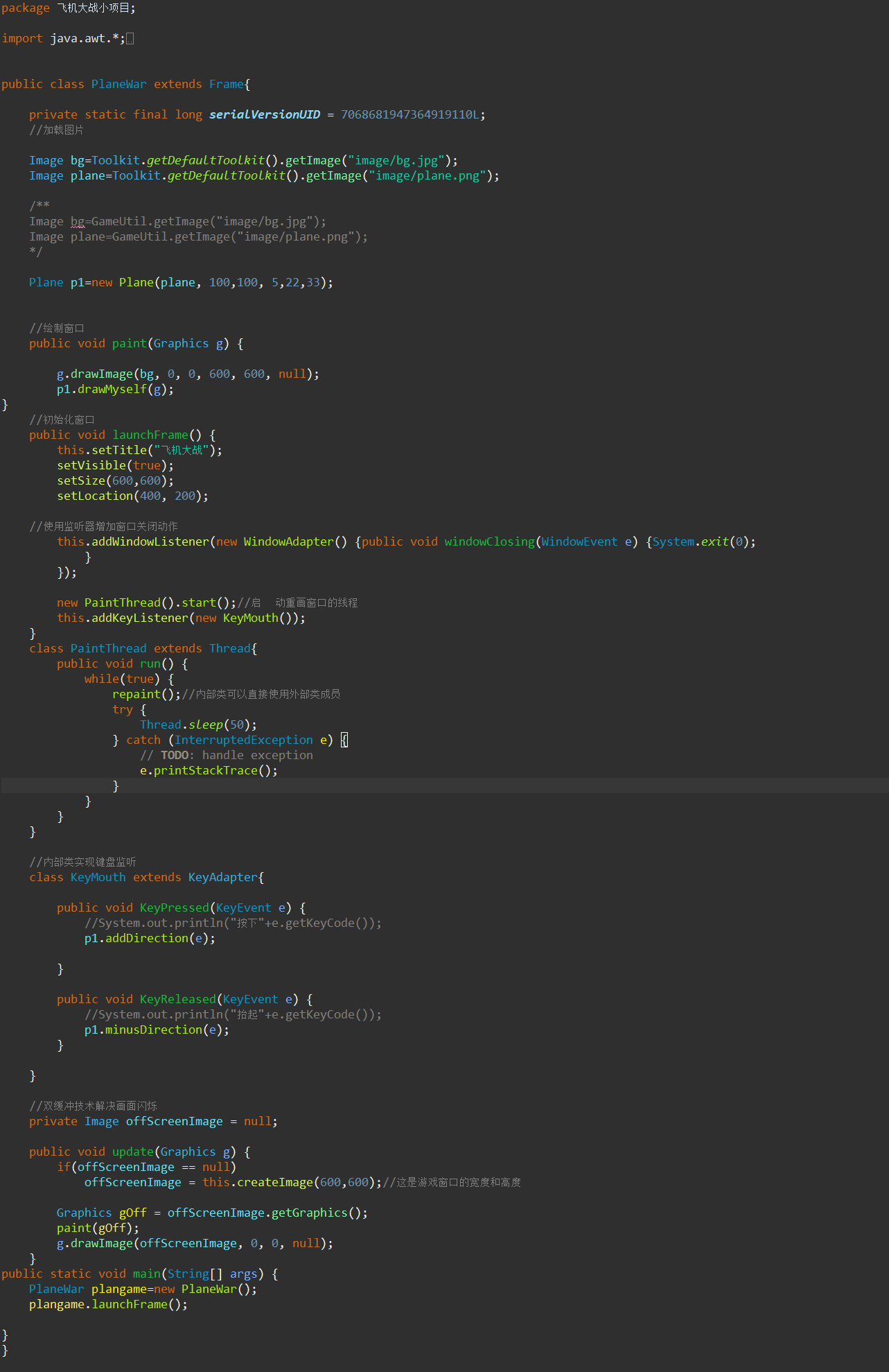This screenshot has height=1372, width=889.
Task: Click the boxed opening brace after catch clause
Action: (x=344, y=740)
